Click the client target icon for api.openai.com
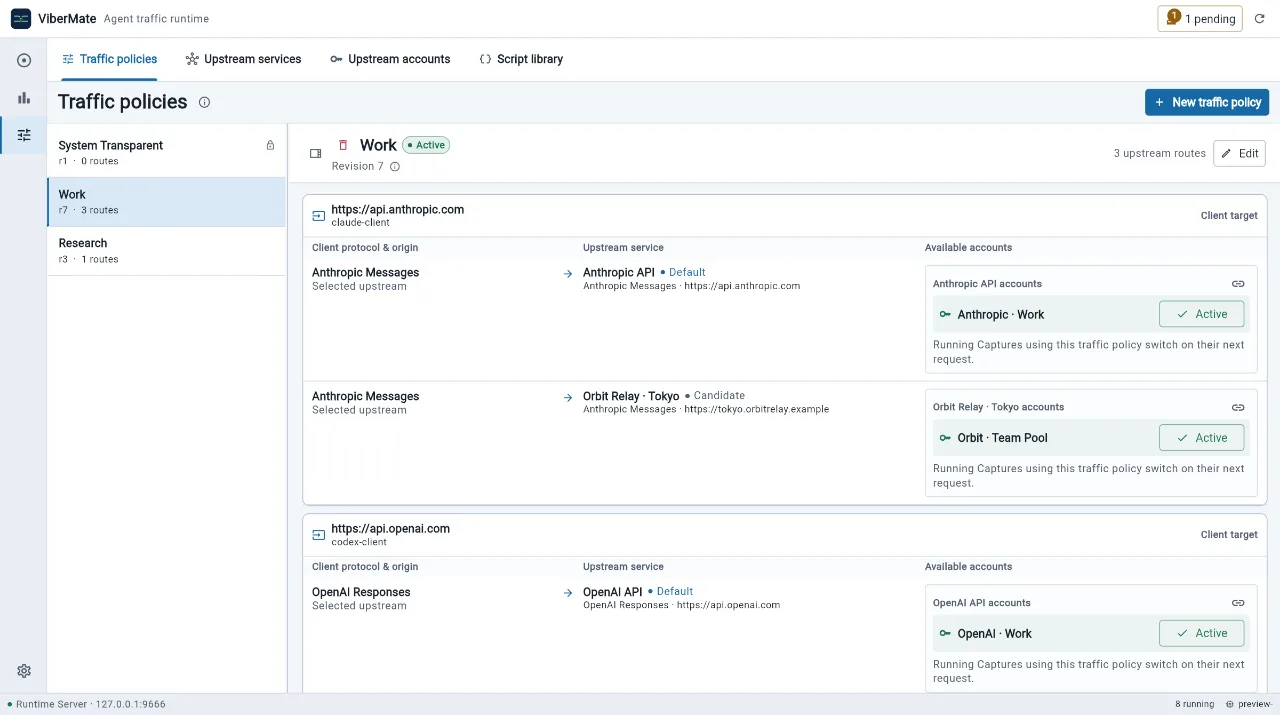Viewport: 1280px width, 715px height. [319, 534]
